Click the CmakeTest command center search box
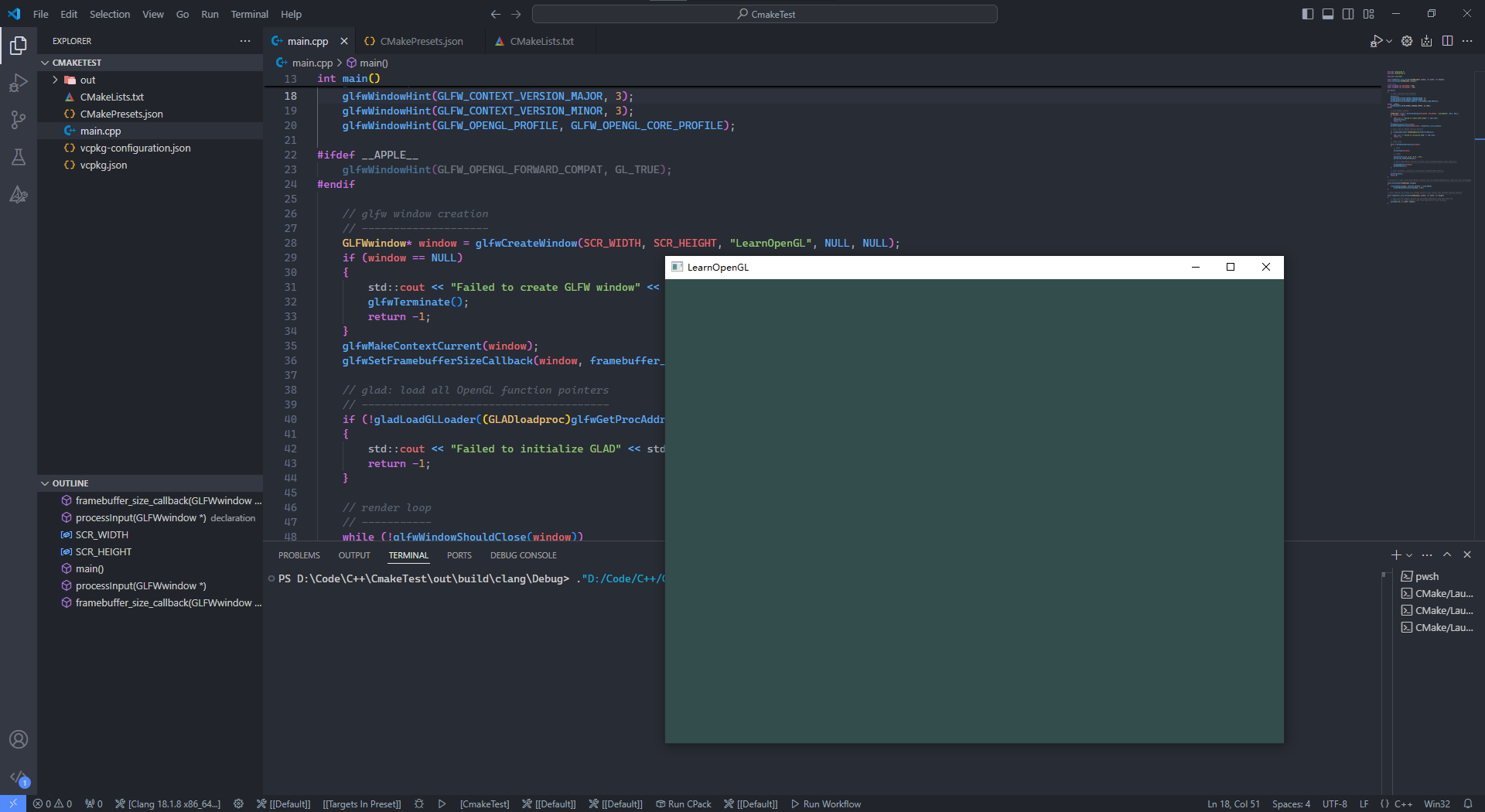This screenshot has height=812, width=1485. (765, 14)
